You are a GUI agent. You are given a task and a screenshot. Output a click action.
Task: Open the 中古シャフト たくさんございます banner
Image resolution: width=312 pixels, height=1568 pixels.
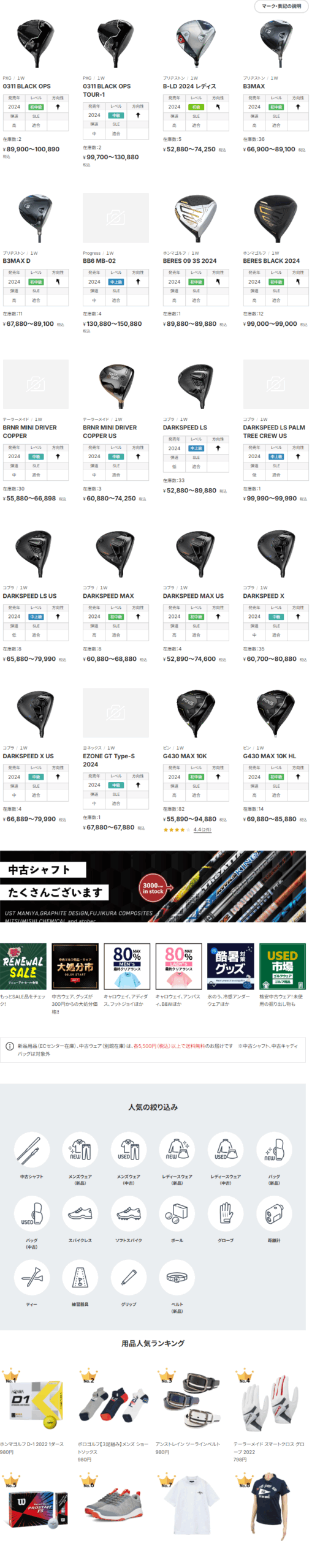coord(153,887)
